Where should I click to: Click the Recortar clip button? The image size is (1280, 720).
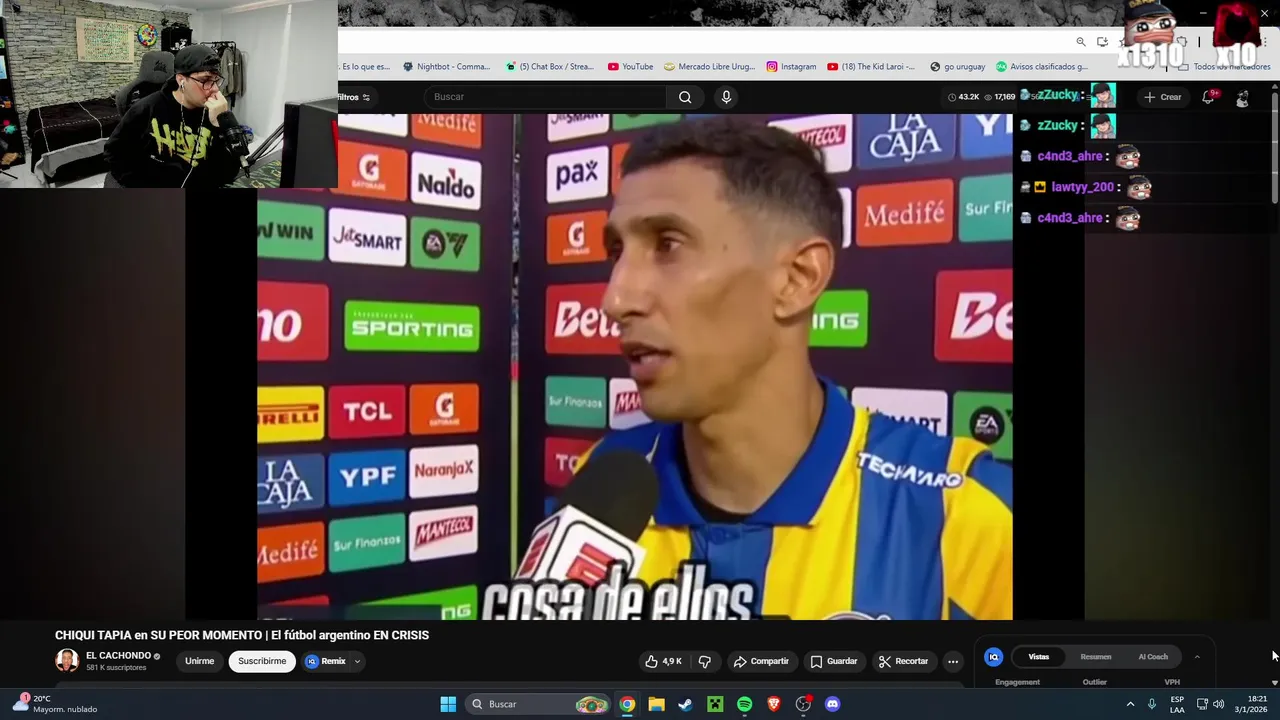904,661
